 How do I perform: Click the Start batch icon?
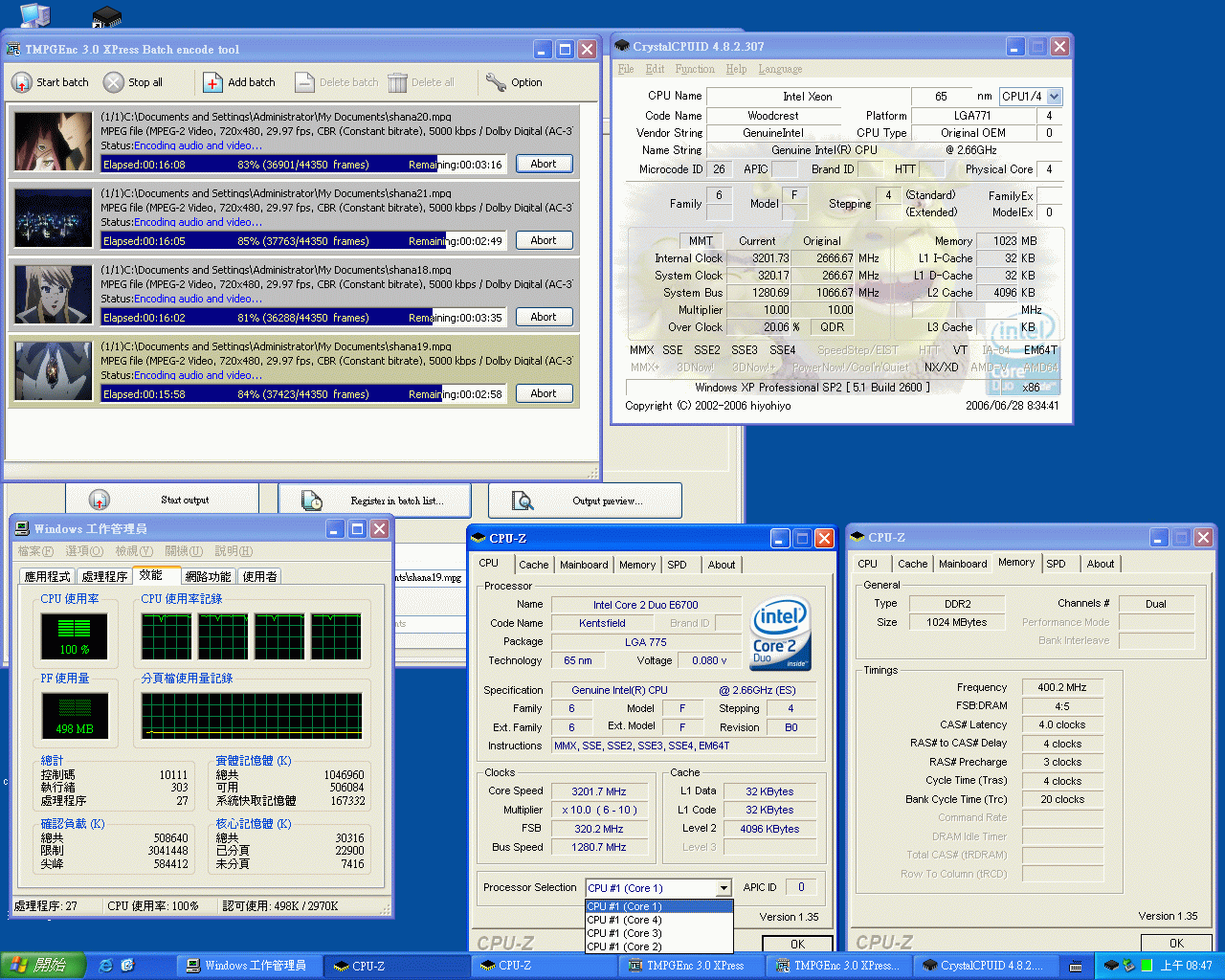22,82
